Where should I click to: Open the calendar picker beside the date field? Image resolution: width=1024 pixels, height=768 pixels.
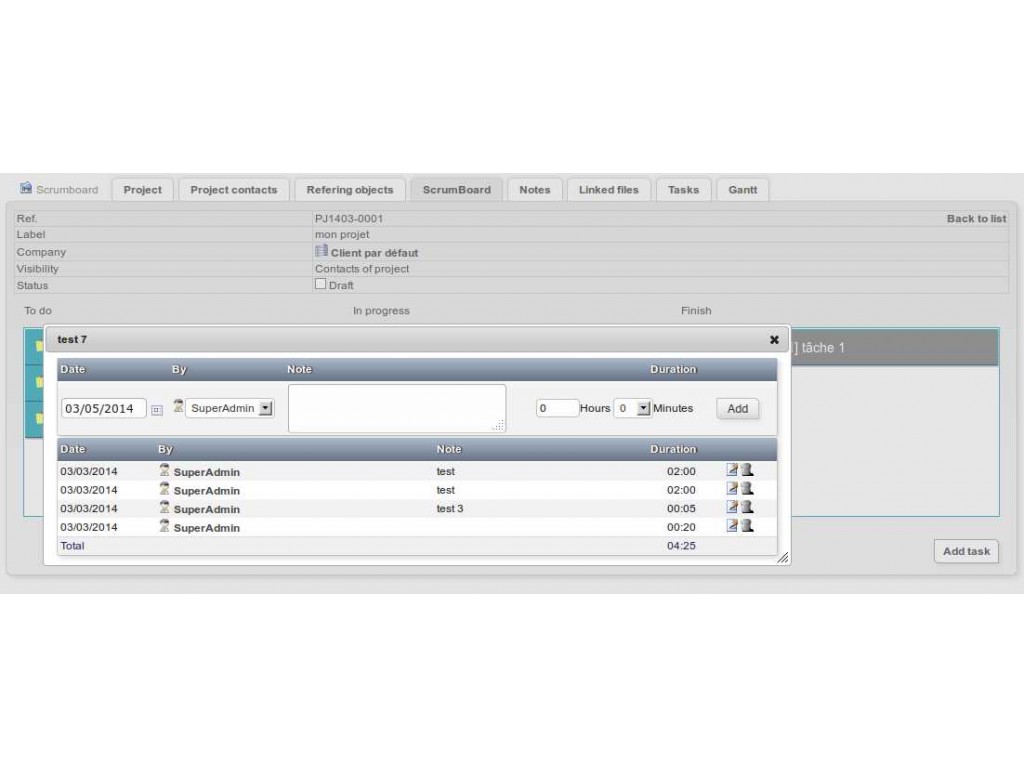click(x=157, y=410)
